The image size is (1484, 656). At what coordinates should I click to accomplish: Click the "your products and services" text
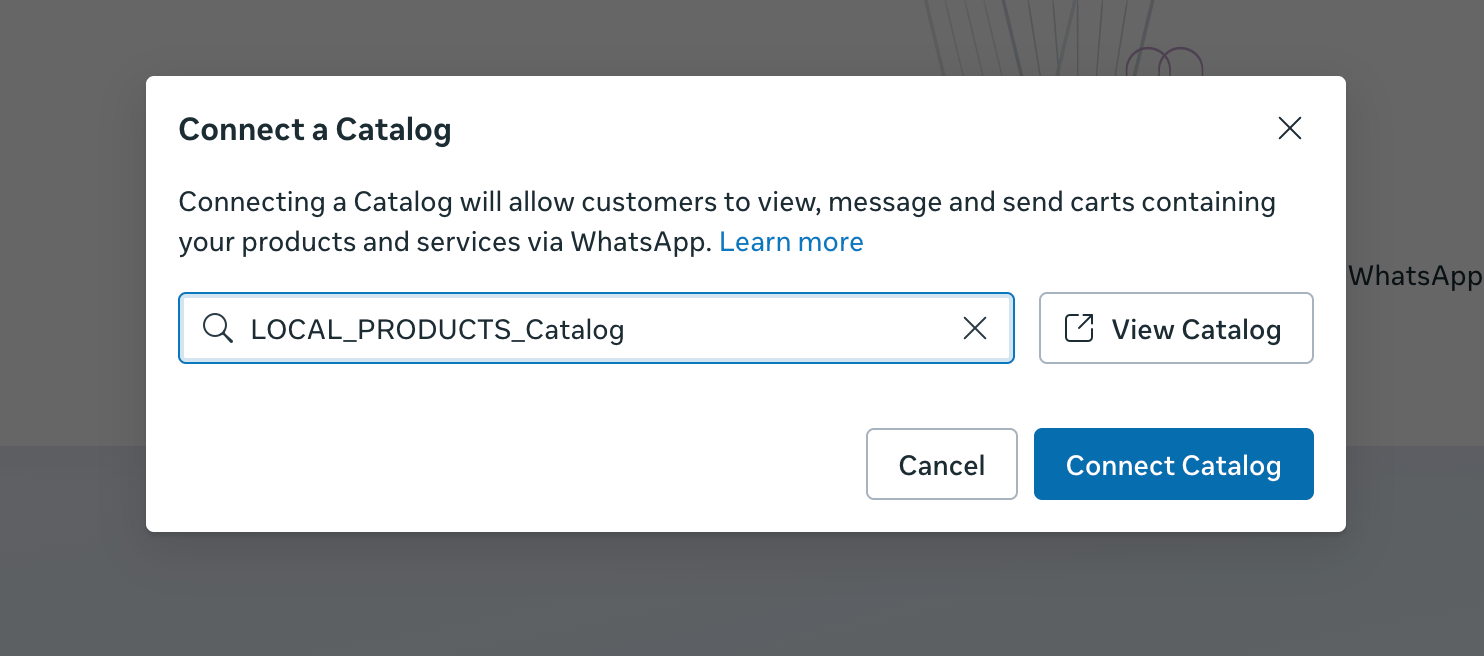tap(371, 242)
